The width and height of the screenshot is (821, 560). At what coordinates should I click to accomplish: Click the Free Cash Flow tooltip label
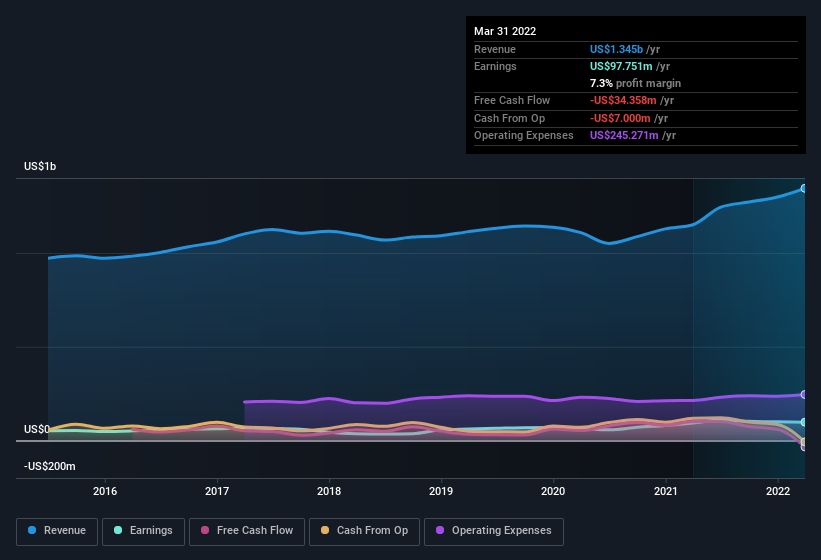click(512, 100)
